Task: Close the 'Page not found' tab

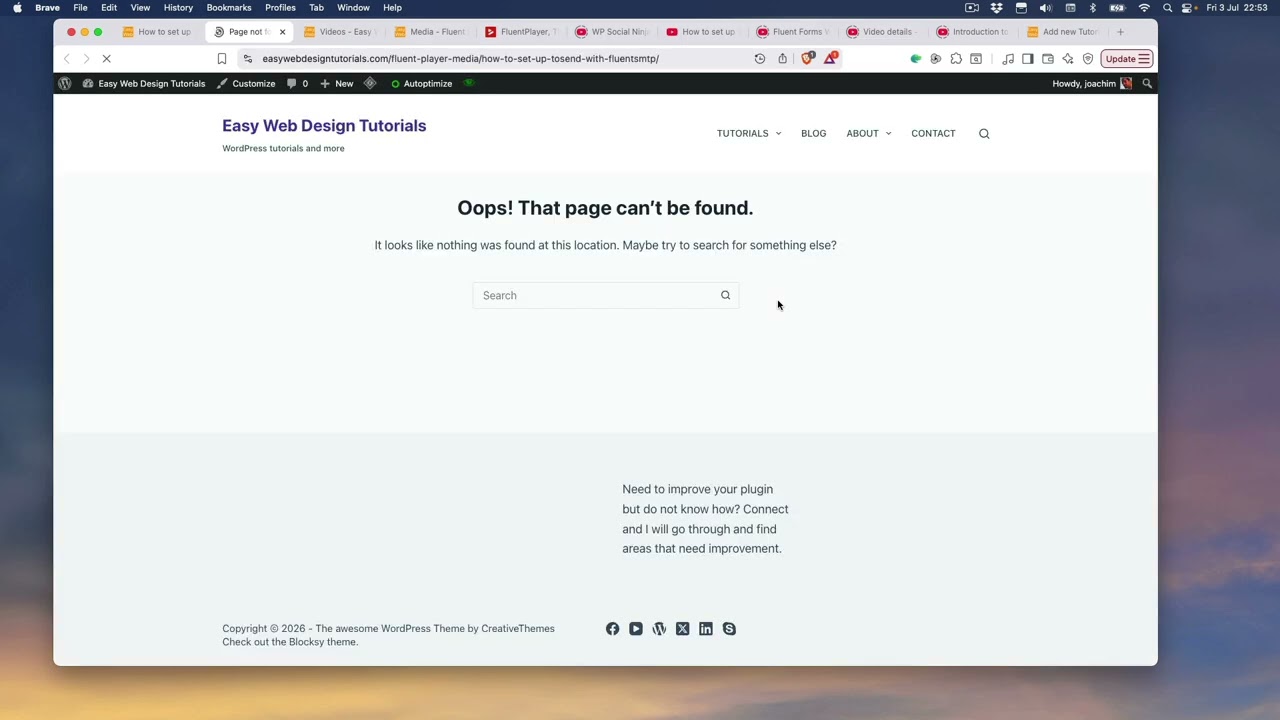Action: tap(282, 32)
